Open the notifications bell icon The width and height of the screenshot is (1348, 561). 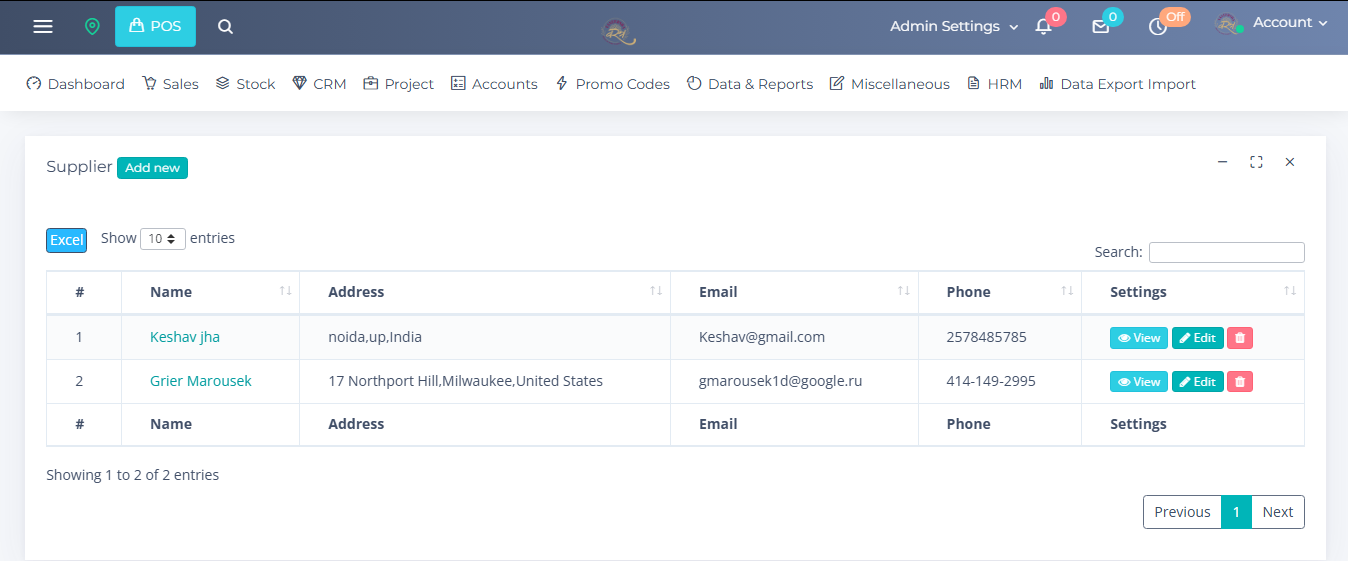[x=1043, y=27]
